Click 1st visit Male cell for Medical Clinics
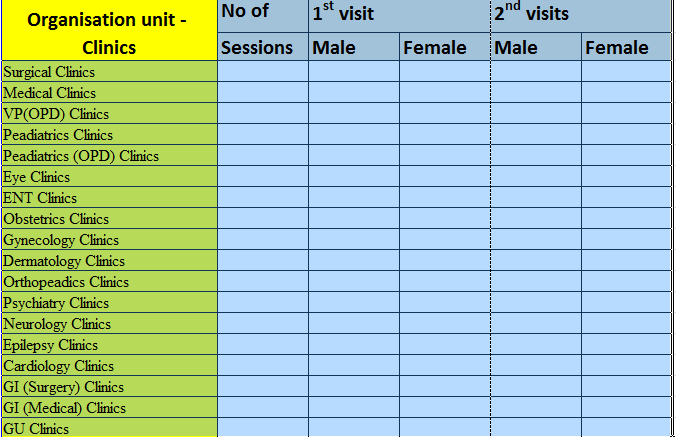This screenshot has width=676, height=437. (x=353, y=93)
